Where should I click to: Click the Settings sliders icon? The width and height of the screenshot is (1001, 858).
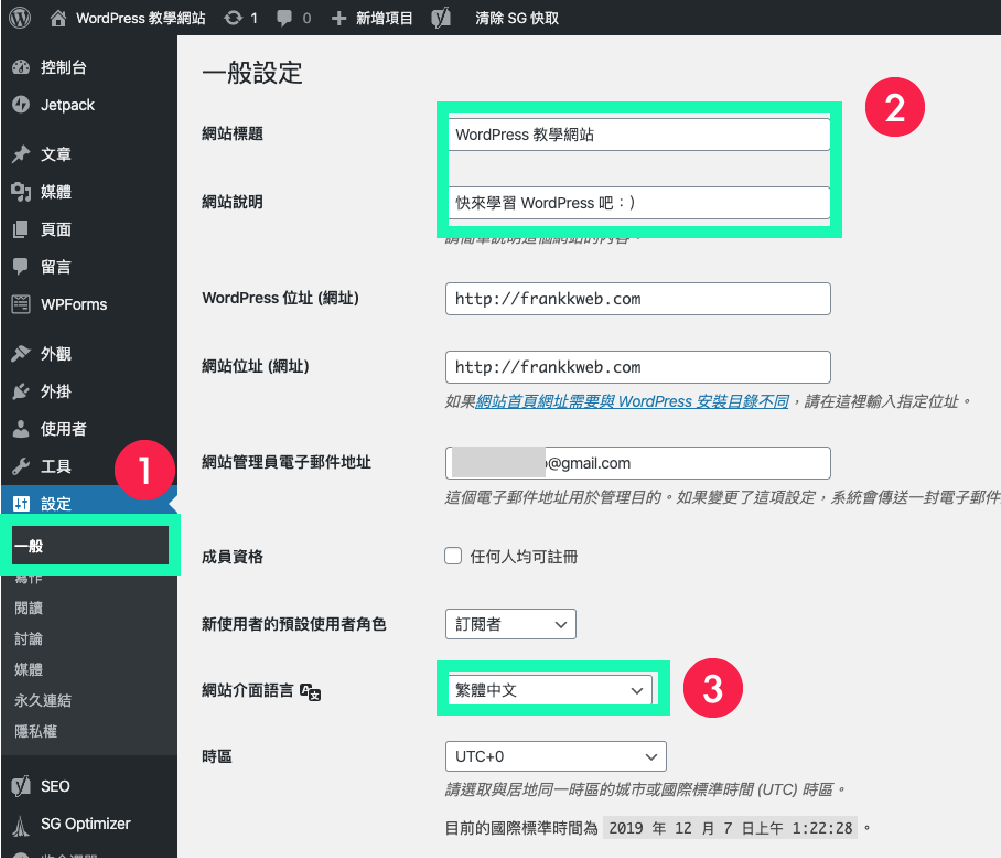[x=21, y=504]
